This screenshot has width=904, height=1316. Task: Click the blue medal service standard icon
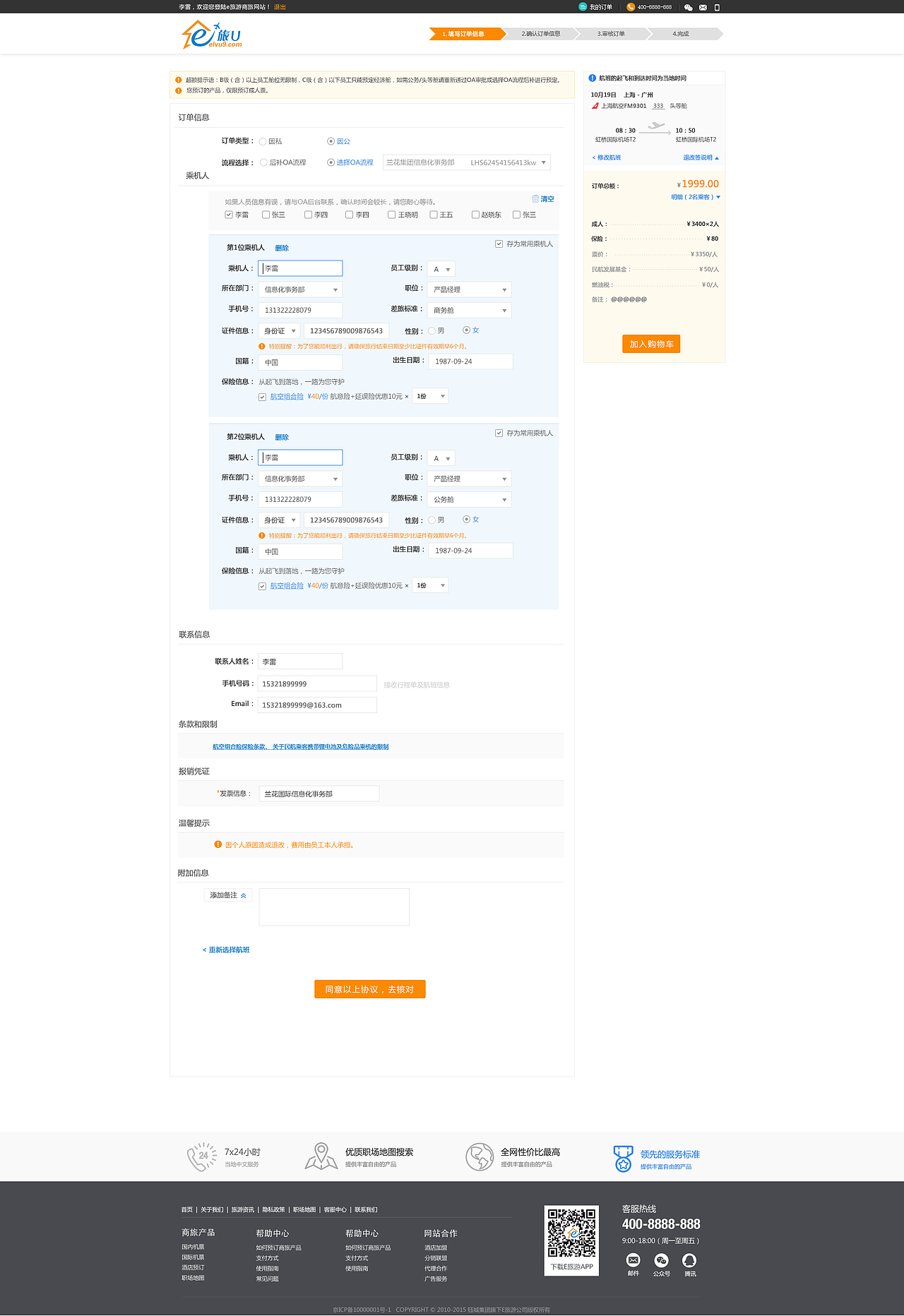click(x=623, y=1158)
